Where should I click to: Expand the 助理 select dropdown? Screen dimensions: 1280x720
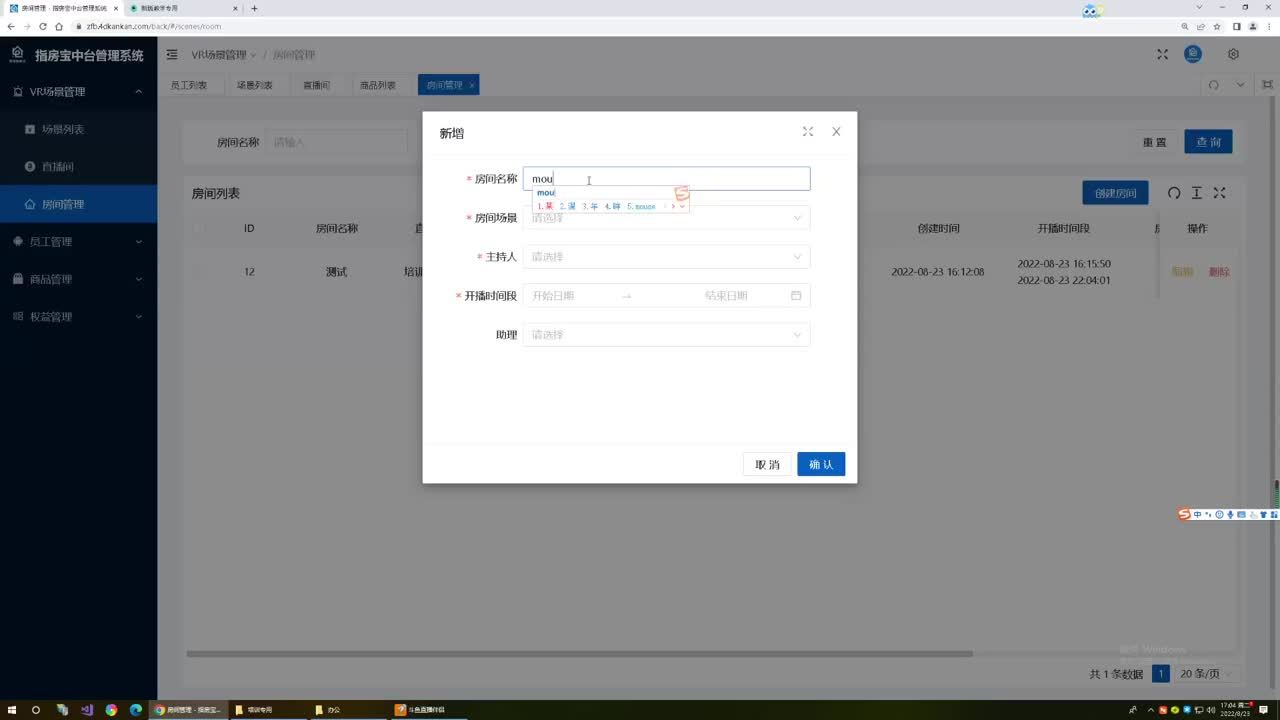point(666,335)
